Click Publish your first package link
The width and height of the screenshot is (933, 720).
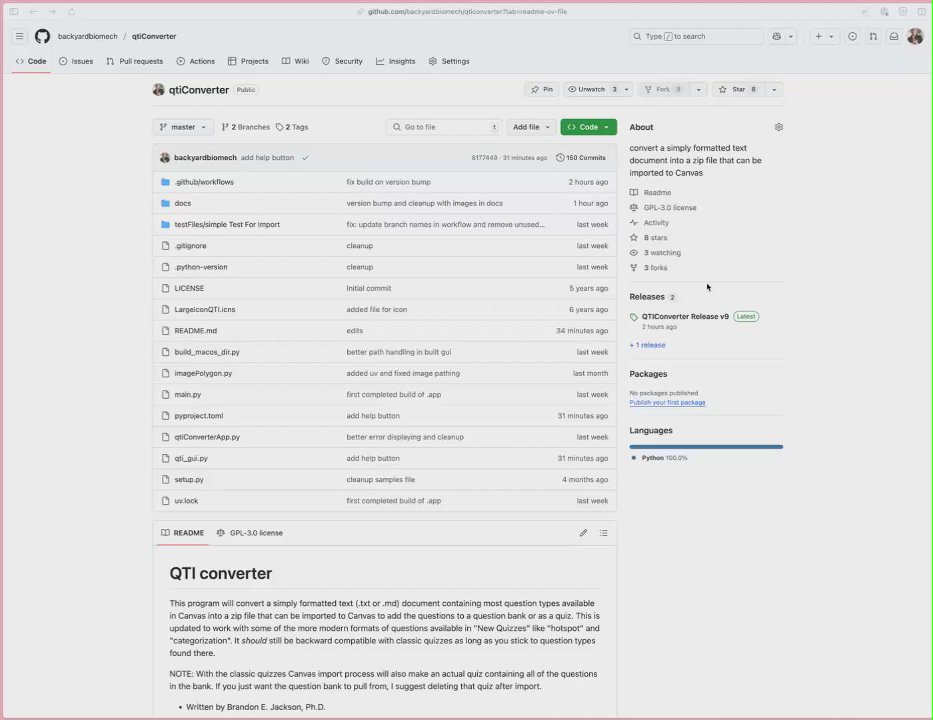(x=667, y=402)
